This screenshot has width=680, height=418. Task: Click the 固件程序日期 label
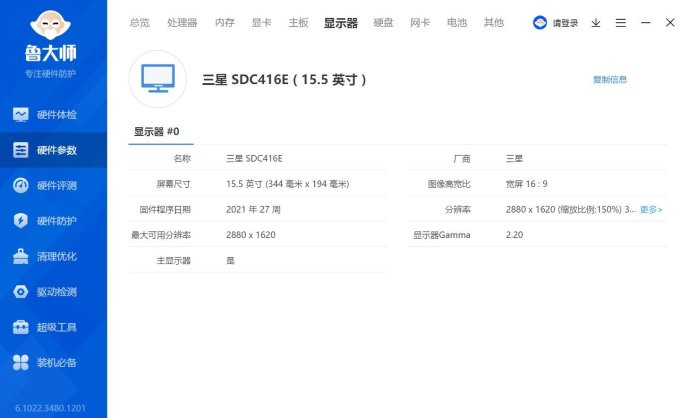(x=165, y=209)
